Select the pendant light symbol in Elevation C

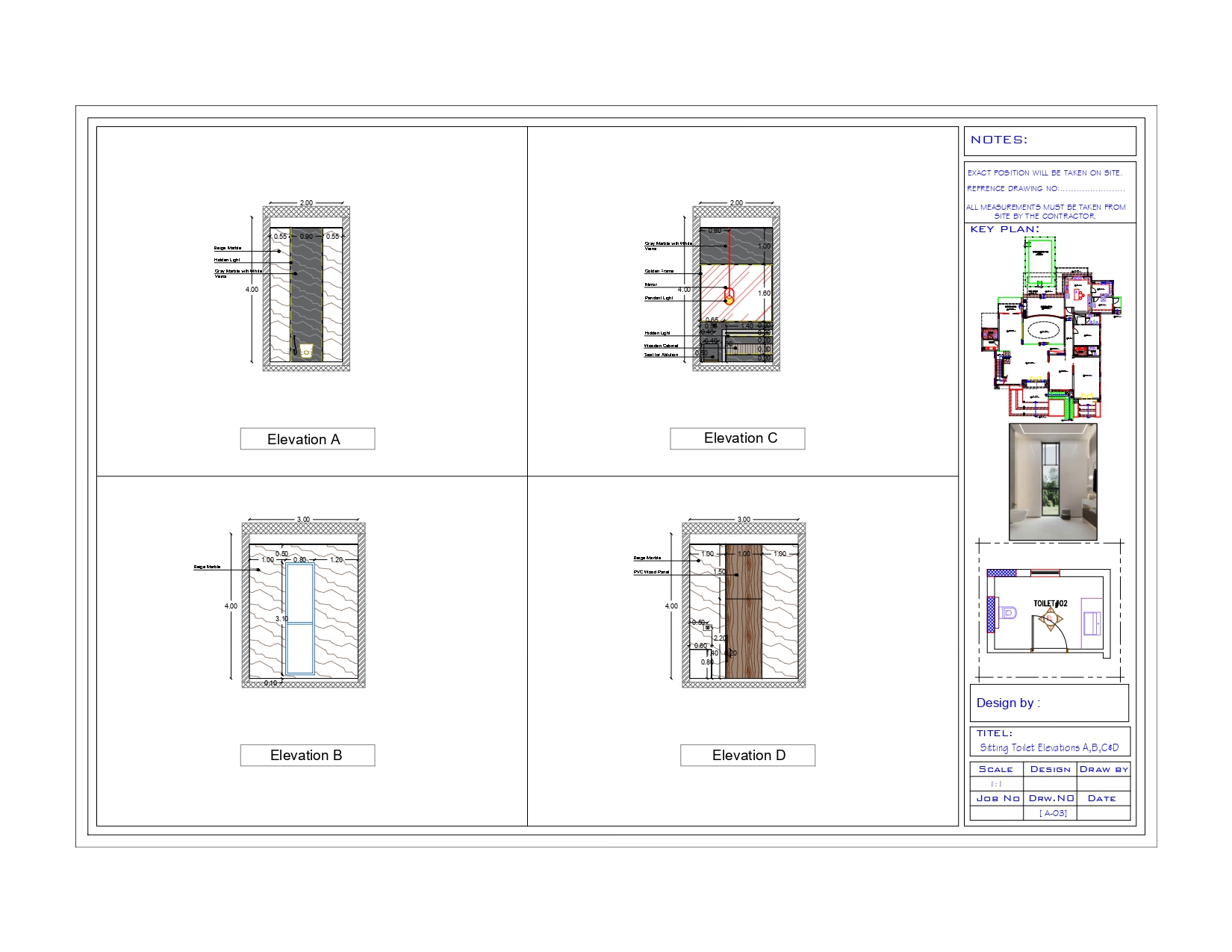tap(729, 301)
